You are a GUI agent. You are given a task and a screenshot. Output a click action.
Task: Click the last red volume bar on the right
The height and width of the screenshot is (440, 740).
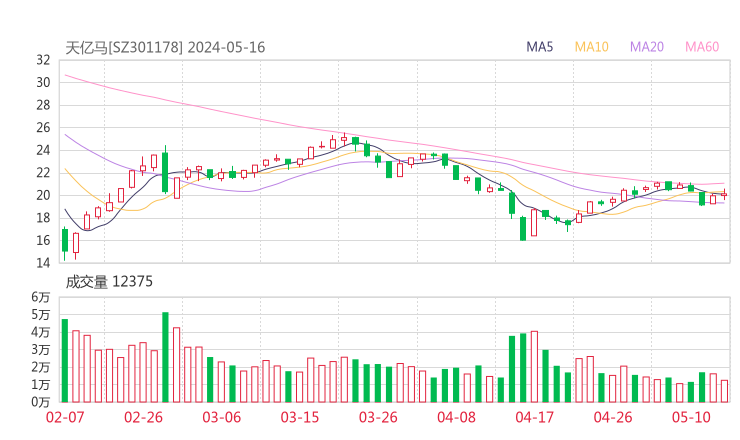(724, 391)
